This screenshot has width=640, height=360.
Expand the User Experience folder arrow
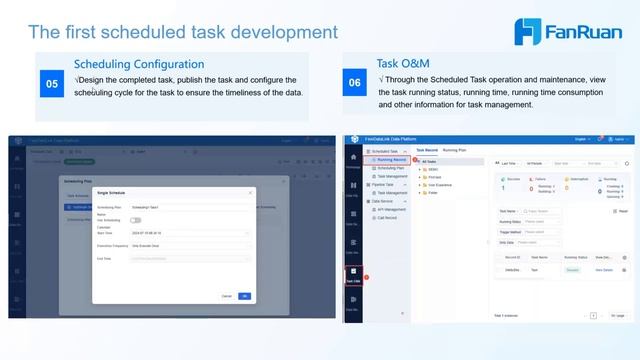[420, 185]
